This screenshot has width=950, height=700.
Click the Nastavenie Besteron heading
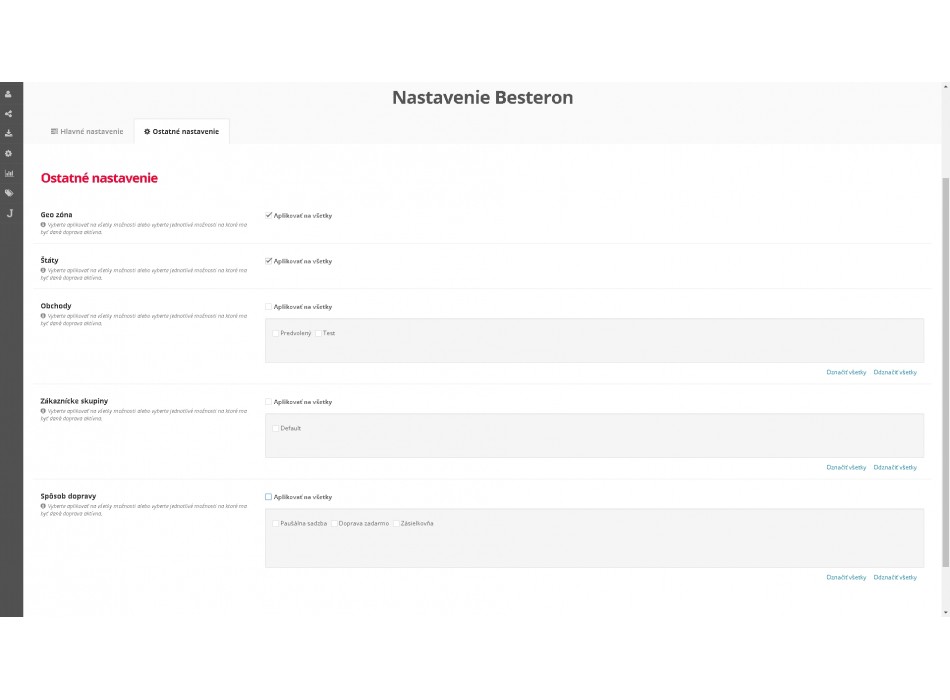[x=482, y=98]
